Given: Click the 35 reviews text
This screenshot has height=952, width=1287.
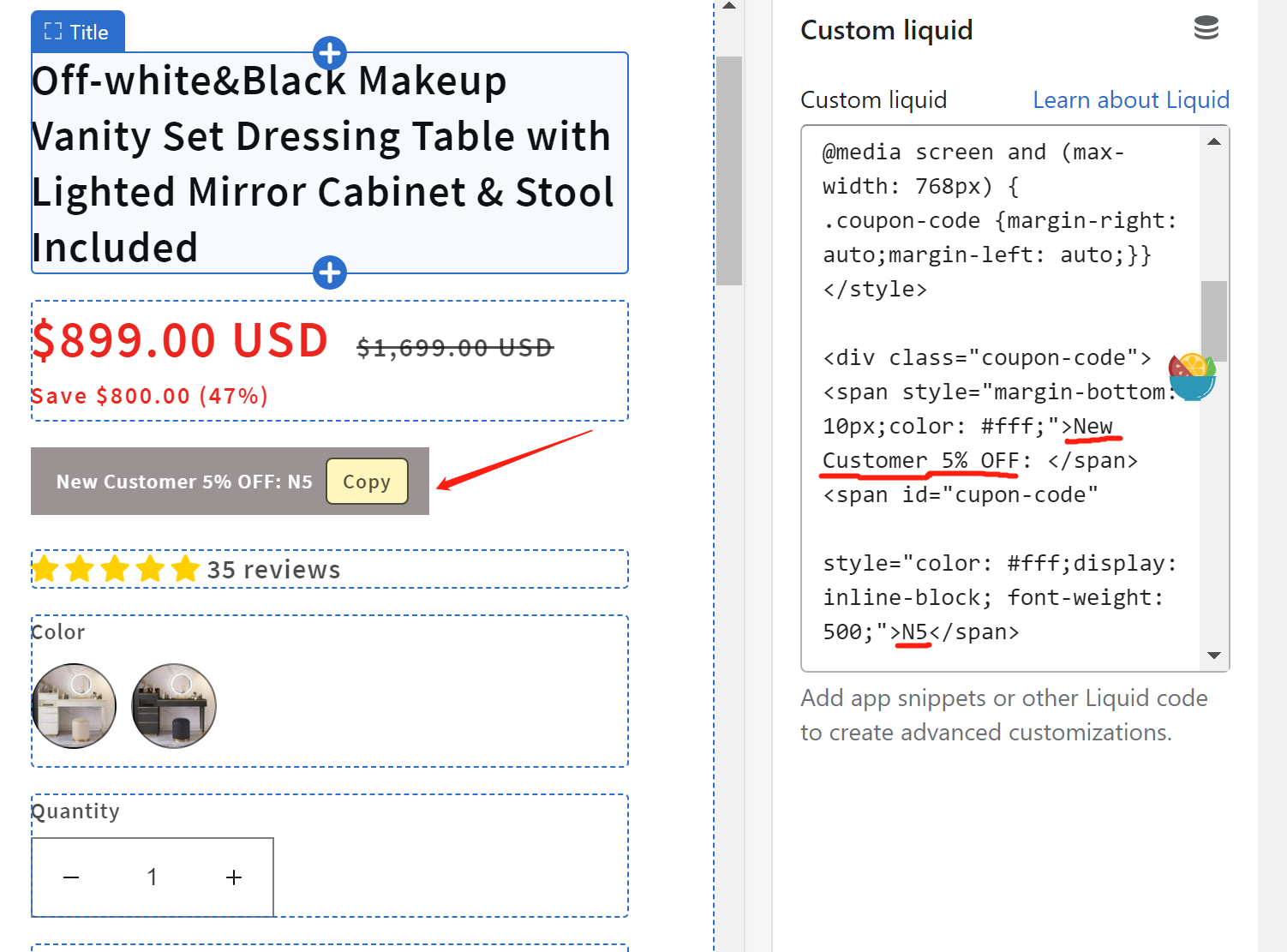Looking at the screenshot, I should pos(273,570).
